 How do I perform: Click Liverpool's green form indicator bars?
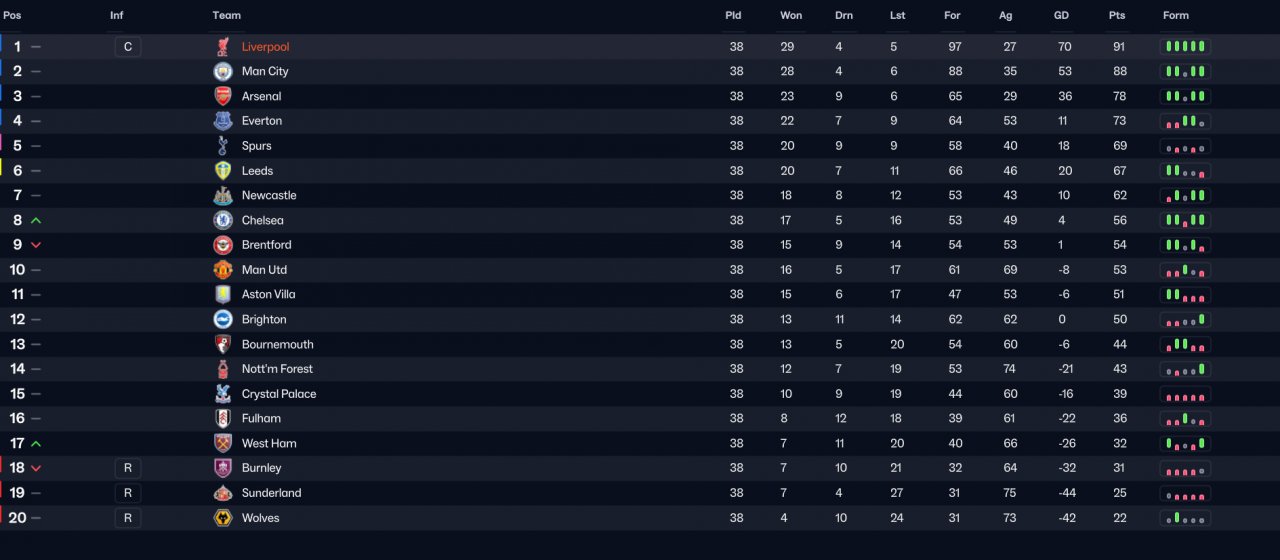click(x=1185, y=46)
